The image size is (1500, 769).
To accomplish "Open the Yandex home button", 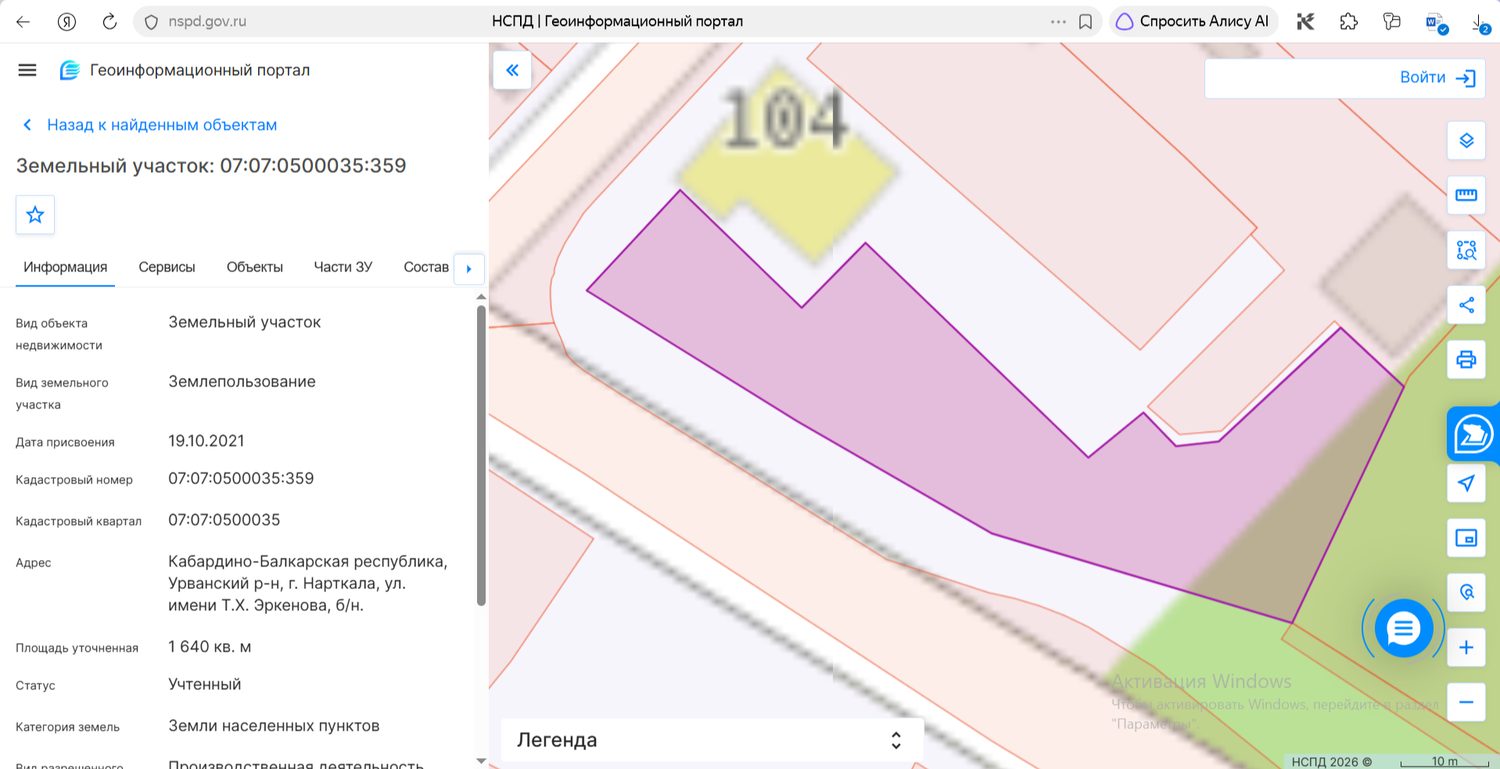I will tap(67, 21).
